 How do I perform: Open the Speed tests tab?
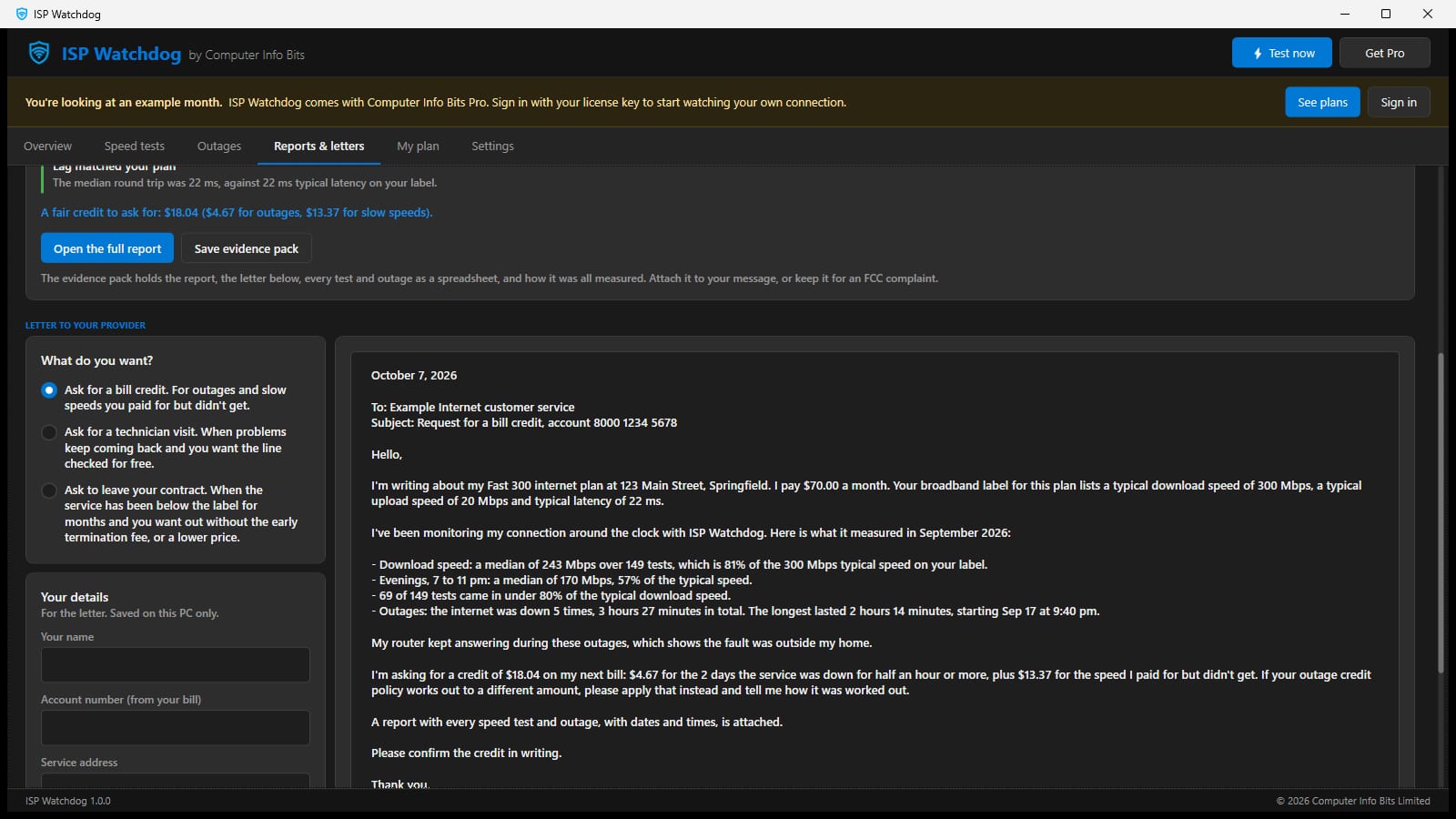(x=135, y=146)
